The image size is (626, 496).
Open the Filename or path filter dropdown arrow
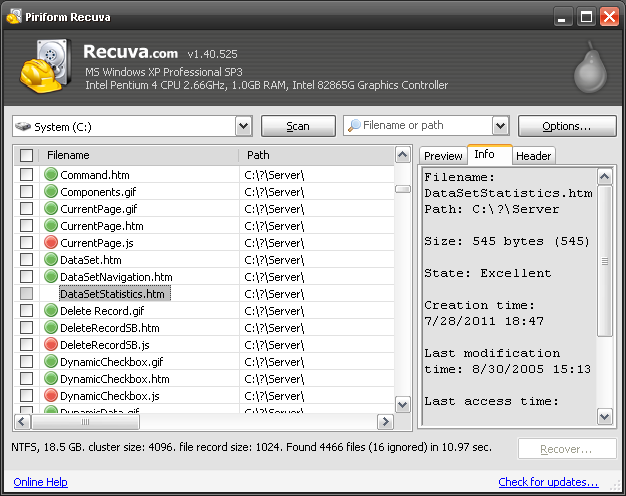[x=501, y=126]
